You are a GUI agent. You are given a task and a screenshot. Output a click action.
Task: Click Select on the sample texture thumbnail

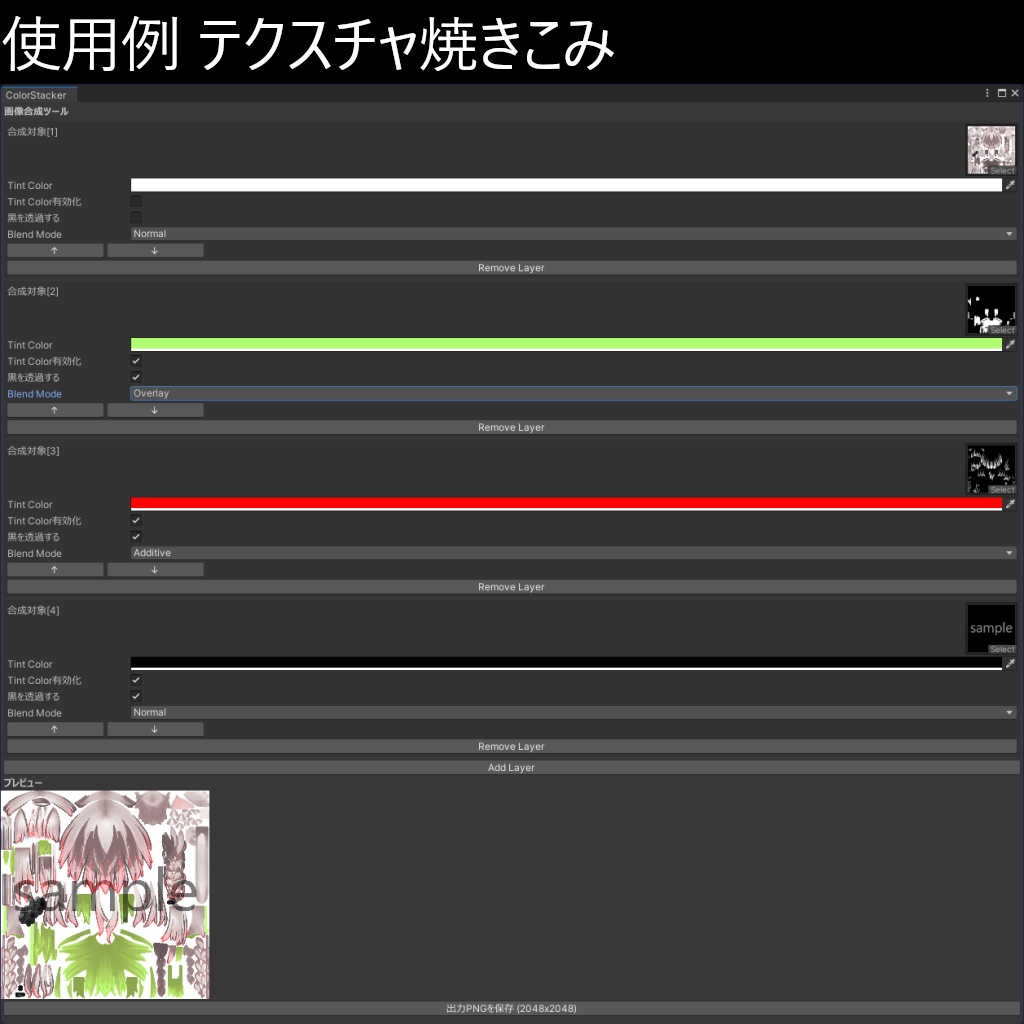(1002, 649)
